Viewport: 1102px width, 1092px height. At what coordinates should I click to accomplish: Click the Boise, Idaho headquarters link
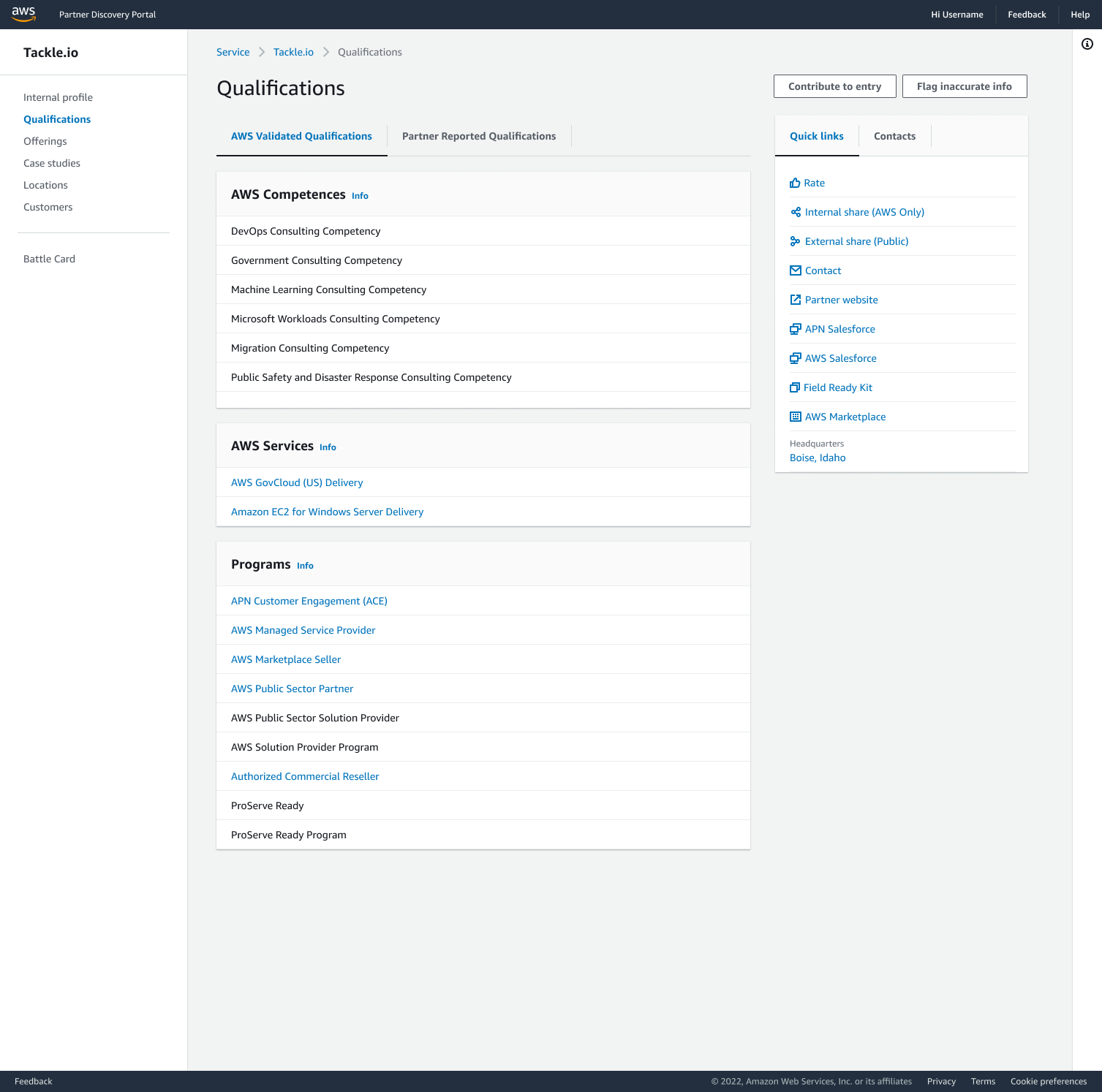coord(818,458)
